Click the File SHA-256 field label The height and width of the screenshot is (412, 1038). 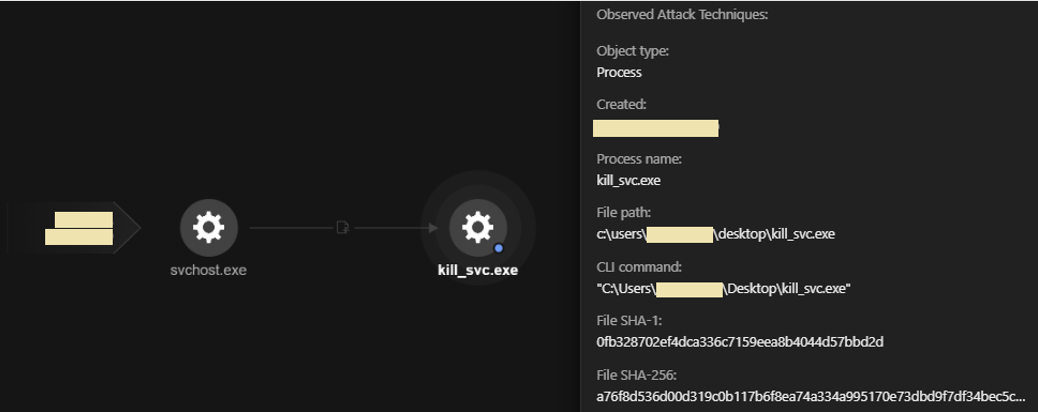[637, 375]
